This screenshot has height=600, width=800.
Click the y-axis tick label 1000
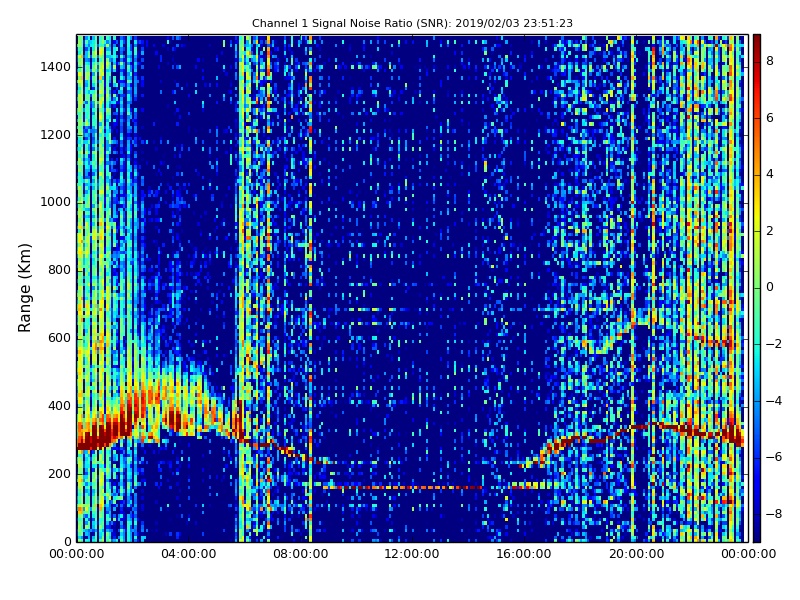click(56, 203)
